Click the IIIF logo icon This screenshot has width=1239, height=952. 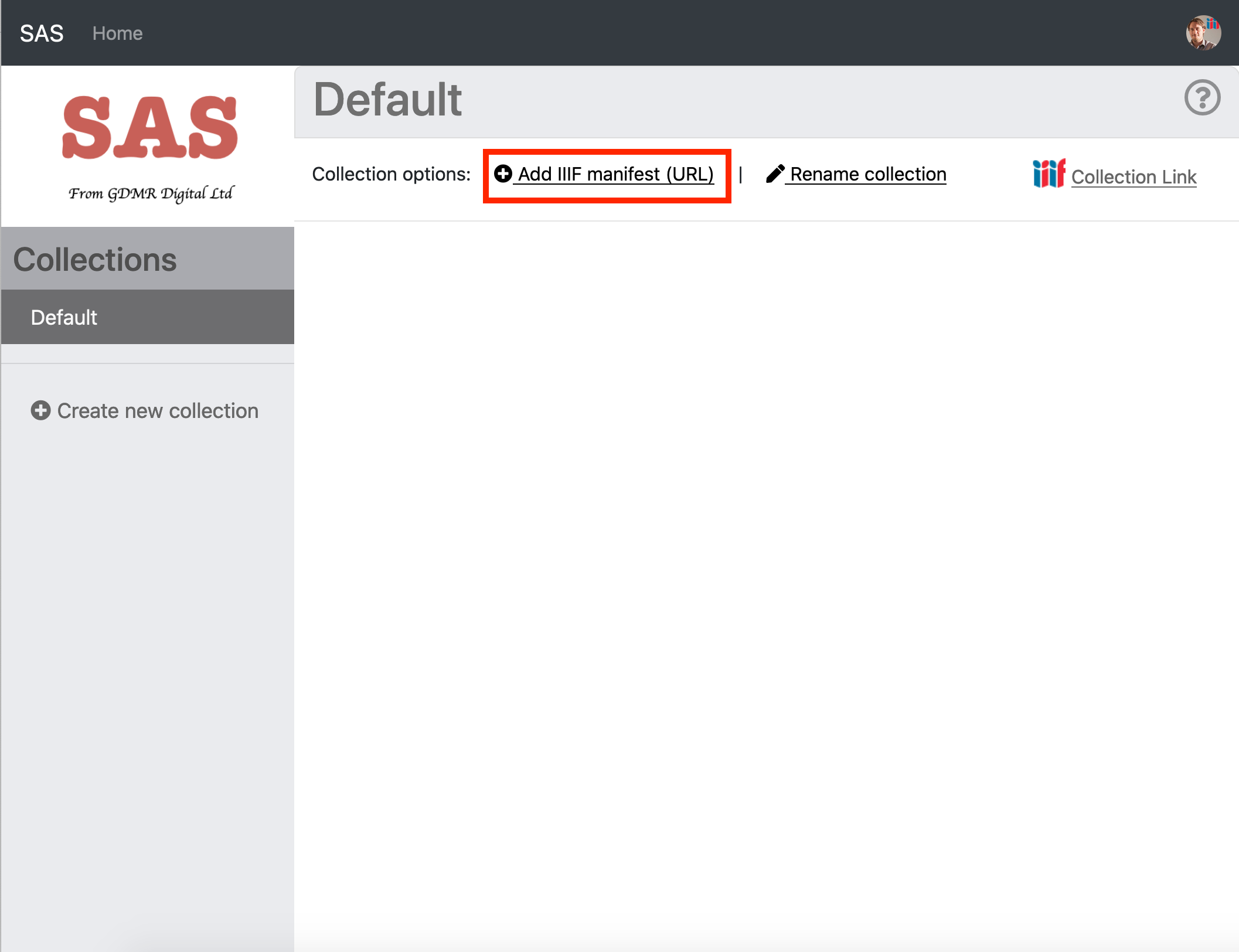(x=1049, y=174)
